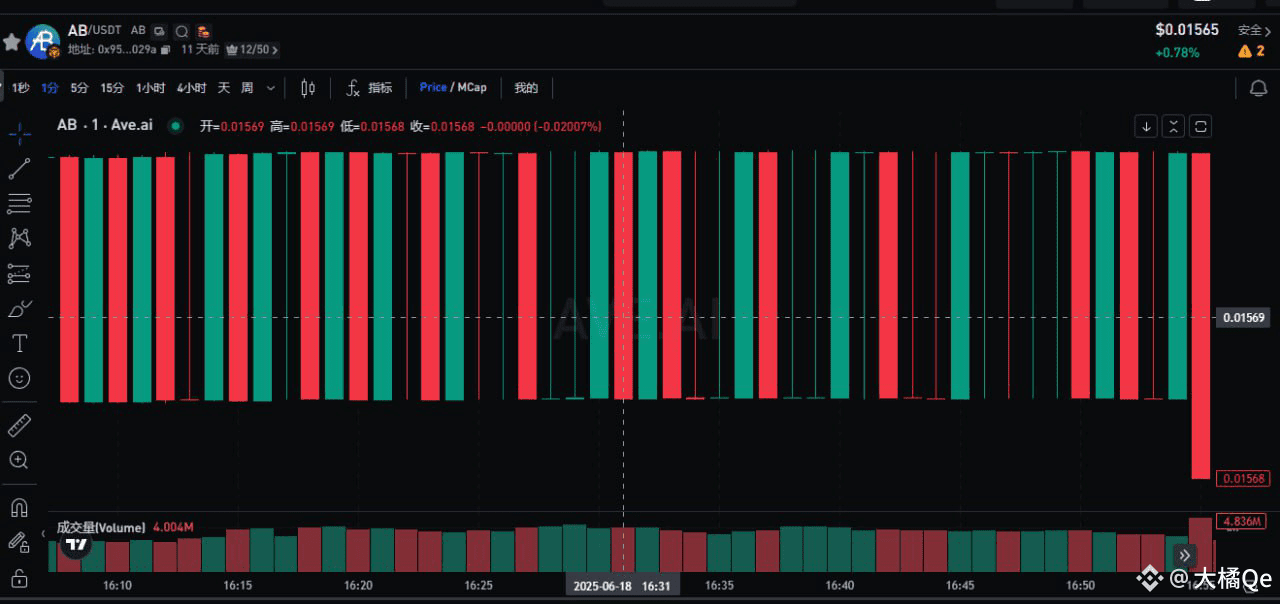The height and width of the screenshot is (604, 1280).
Task: Switch to 5分 timeframe
Action: point(79,88)
